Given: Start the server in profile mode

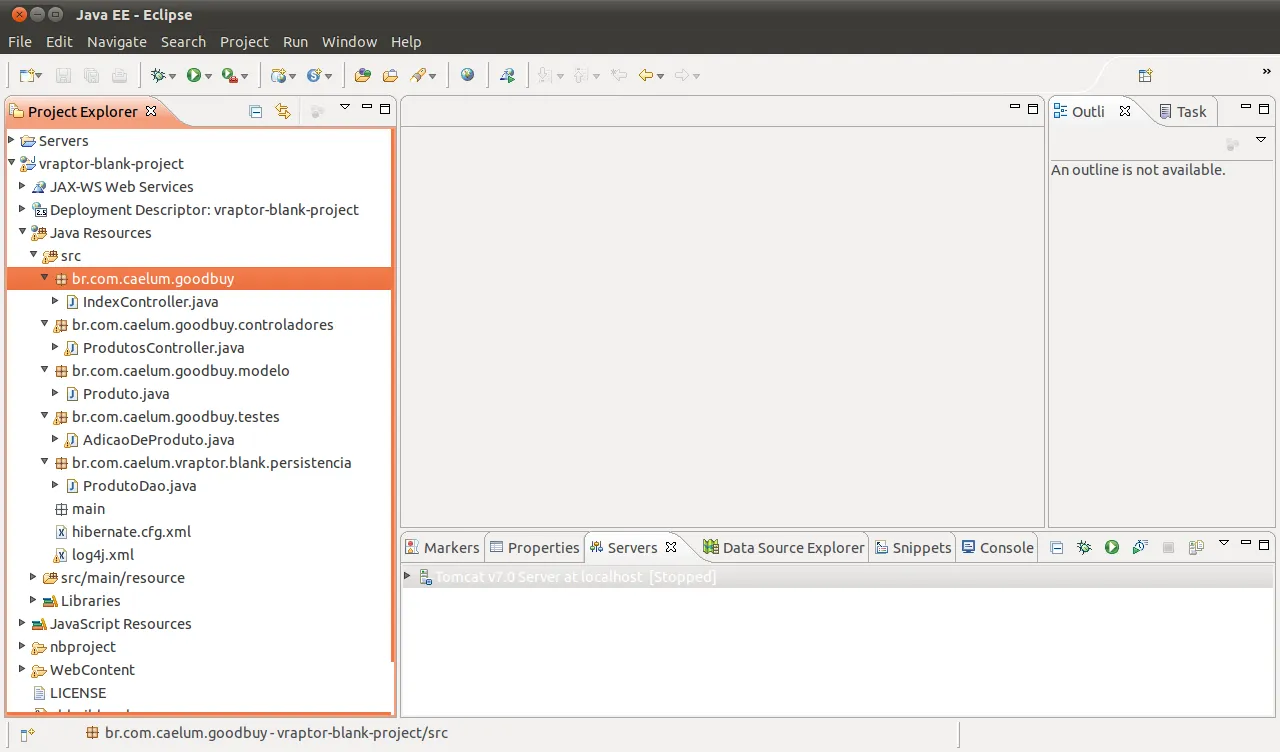Looking at the screenshot, I should coord(1139,547).
